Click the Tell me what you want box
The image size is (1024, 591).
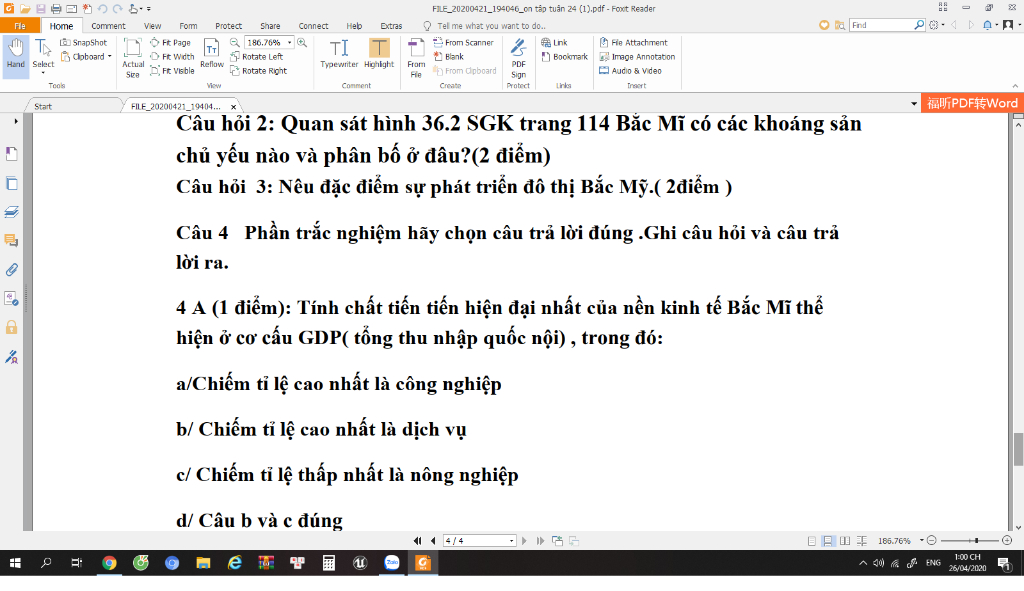[491, 25]
